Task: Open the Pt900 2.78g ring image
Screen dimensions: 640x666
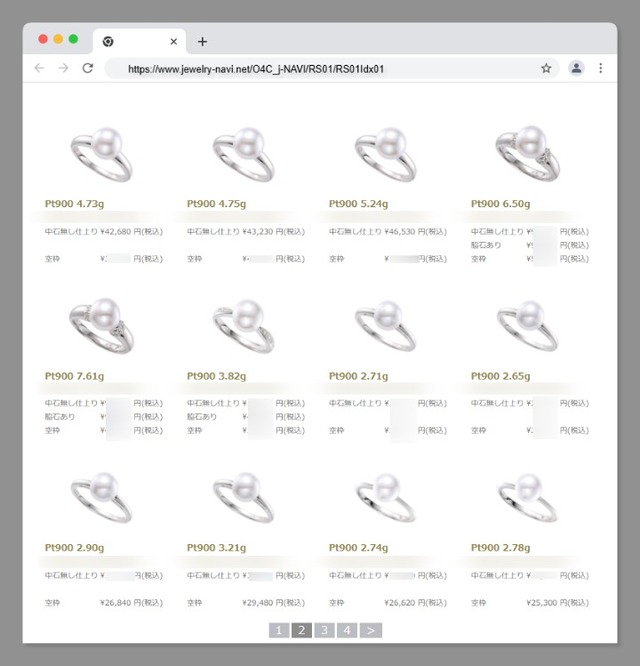Action: (528, 498)
